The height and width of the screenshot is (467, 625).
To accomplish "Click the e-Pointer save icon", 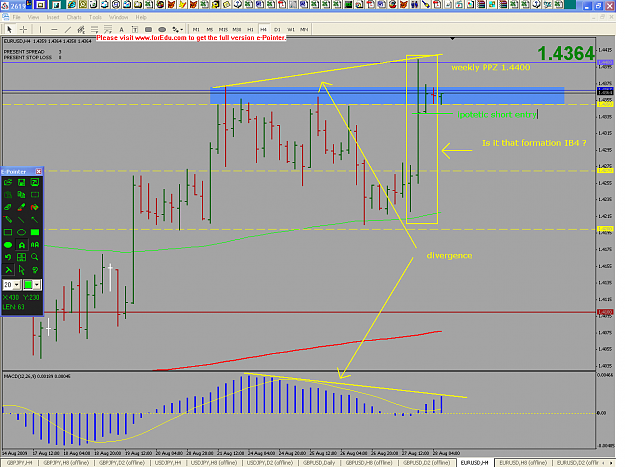I will tap(22, 182).
